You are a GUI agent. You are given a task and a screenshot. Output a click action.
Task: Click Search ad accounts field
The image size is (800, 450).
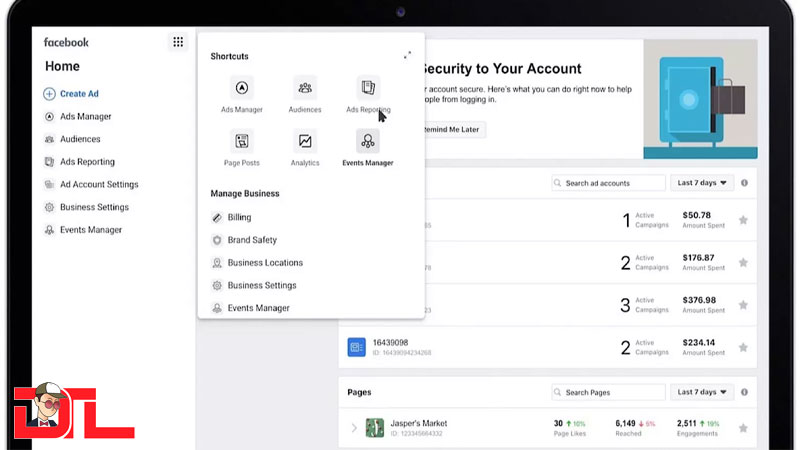[x=608, y=183]
